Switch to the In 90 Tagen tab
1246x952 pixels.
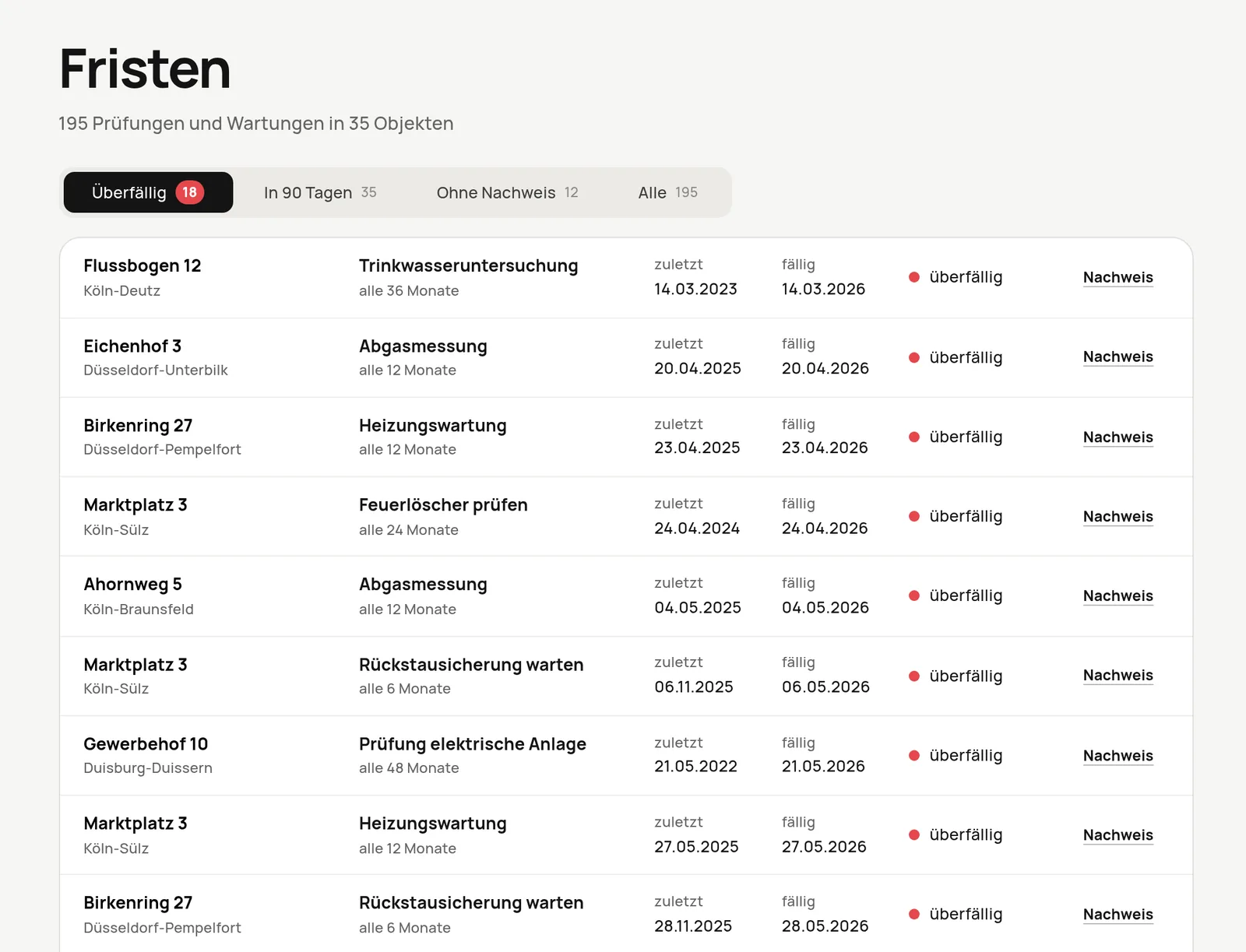point(320,192)
